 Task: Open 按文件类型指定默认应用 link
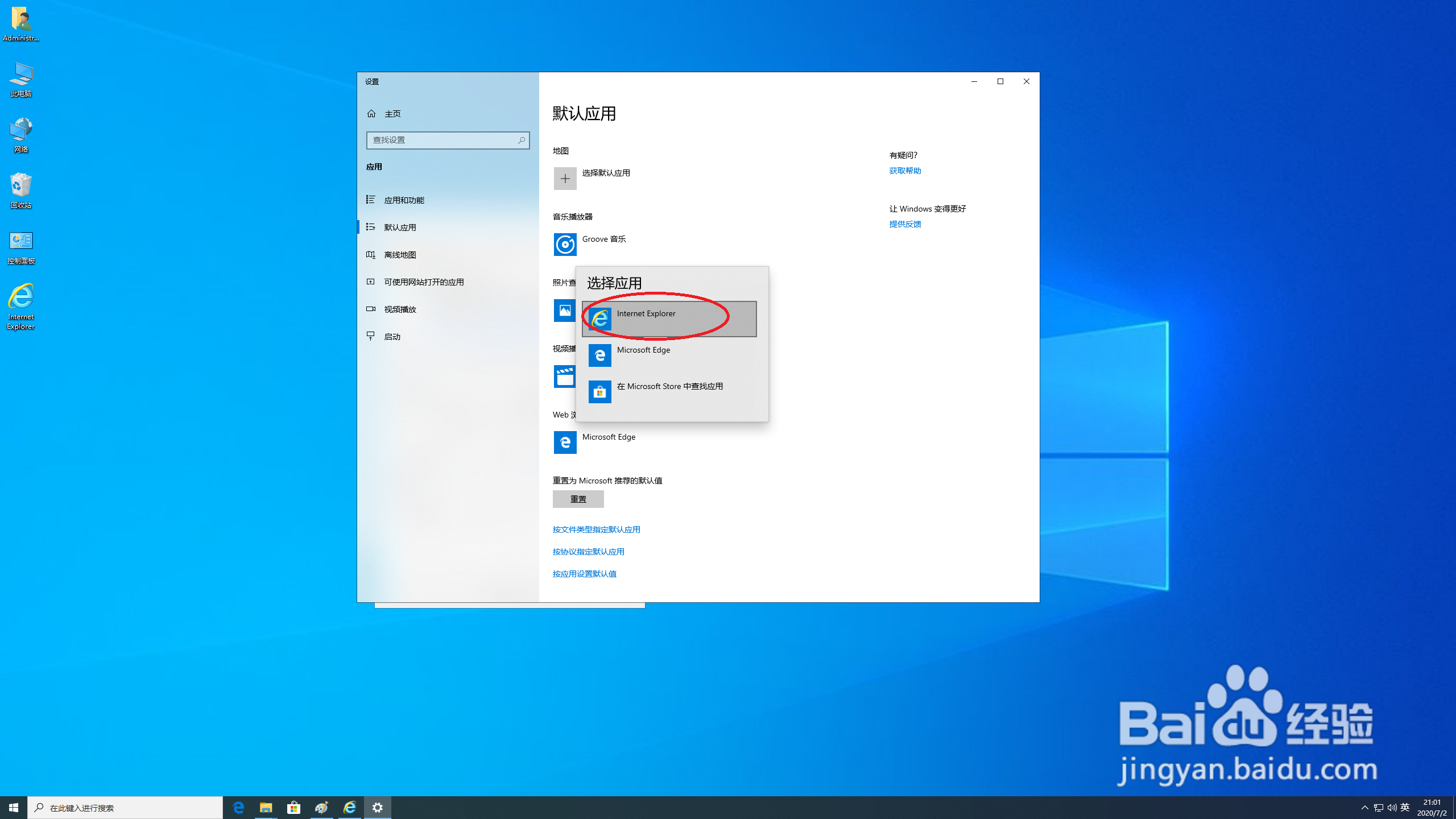595,529
